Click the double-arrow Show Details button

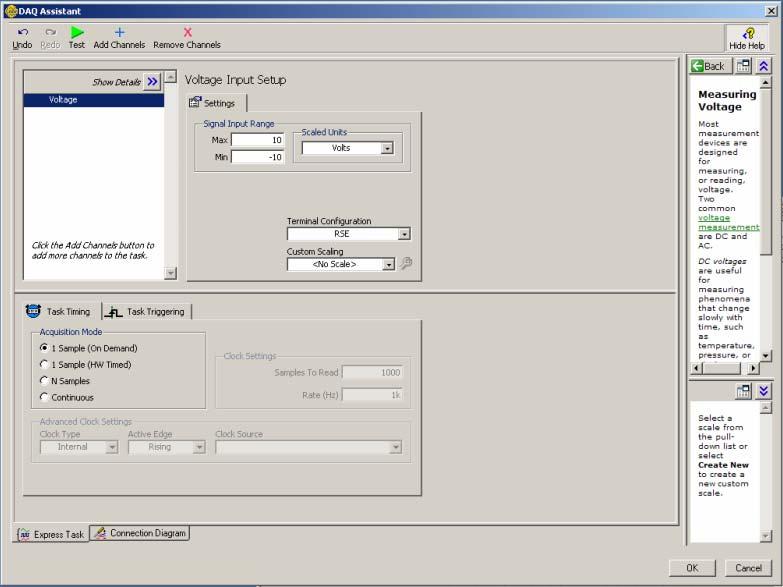tap(152, 81)
